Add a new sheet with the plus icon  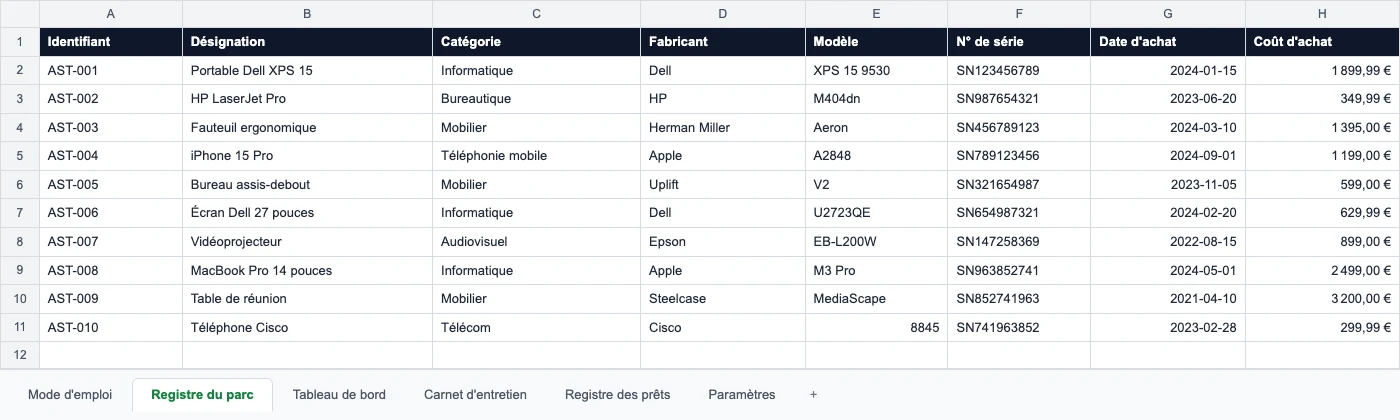tap(813, 395)
